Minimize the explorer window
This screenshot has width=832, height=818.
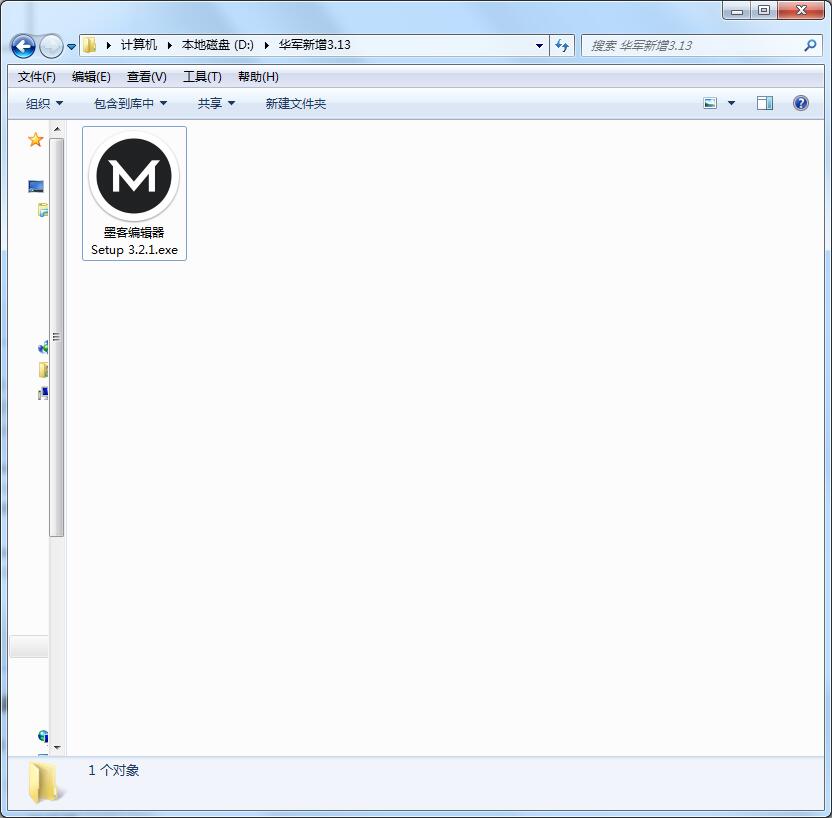click(x=736, y=11)
